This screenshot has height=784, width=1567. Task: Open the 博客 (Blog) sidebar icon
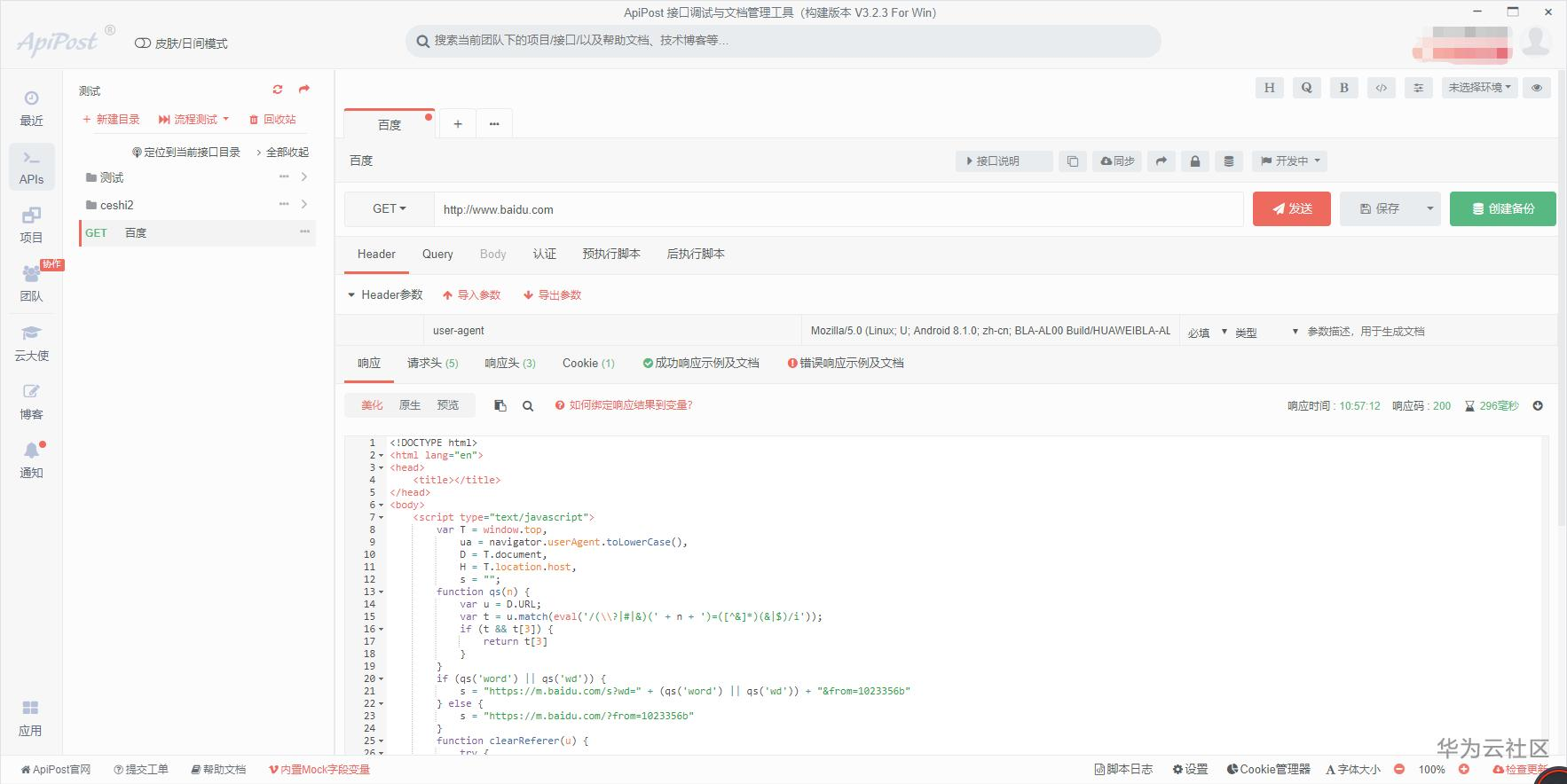31,402
